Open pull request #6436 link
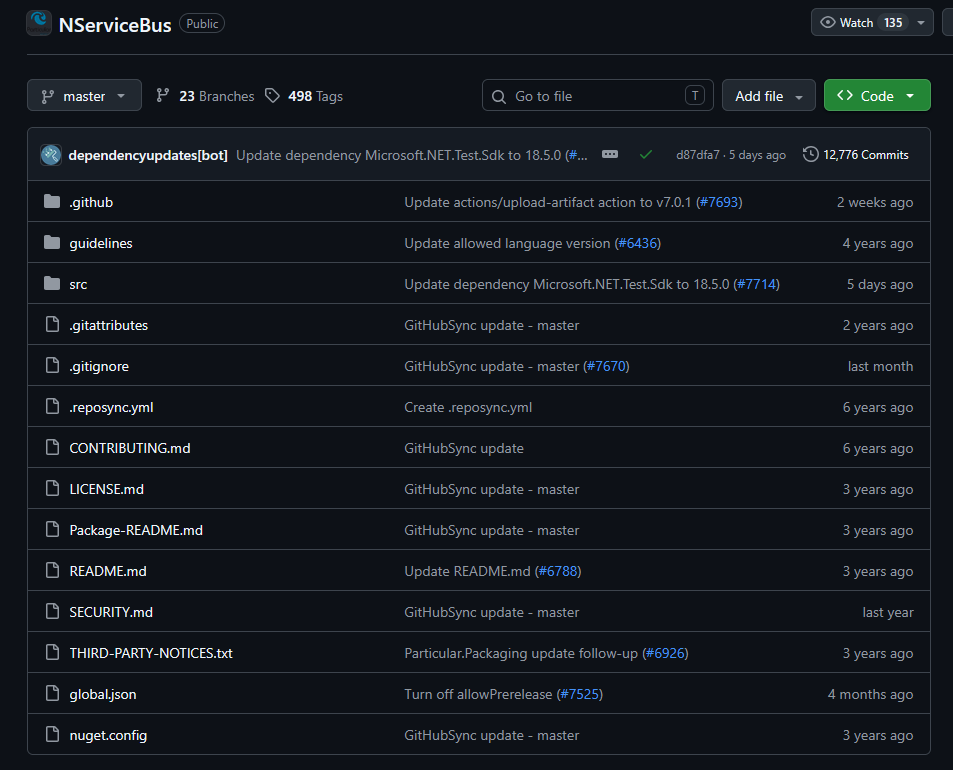Image resolution: width=953 pixels, height=770 pixels. tap(638, 243)
